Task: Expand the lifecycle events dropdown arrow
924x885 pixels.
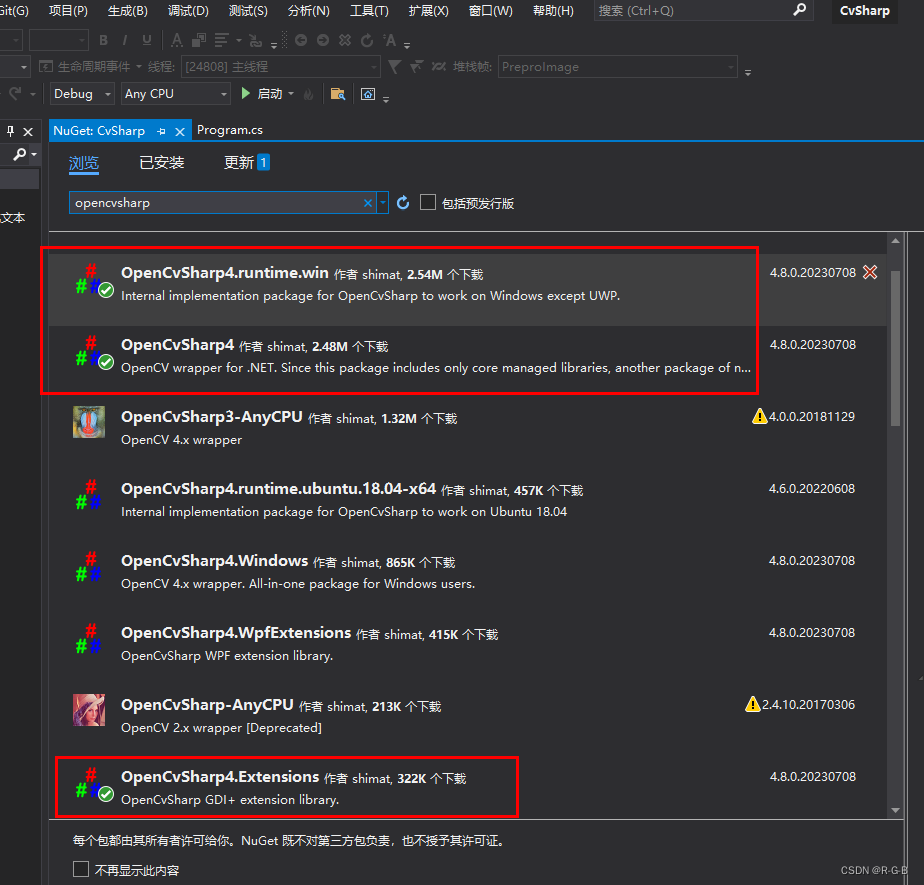Action: [x=139, y=67]
